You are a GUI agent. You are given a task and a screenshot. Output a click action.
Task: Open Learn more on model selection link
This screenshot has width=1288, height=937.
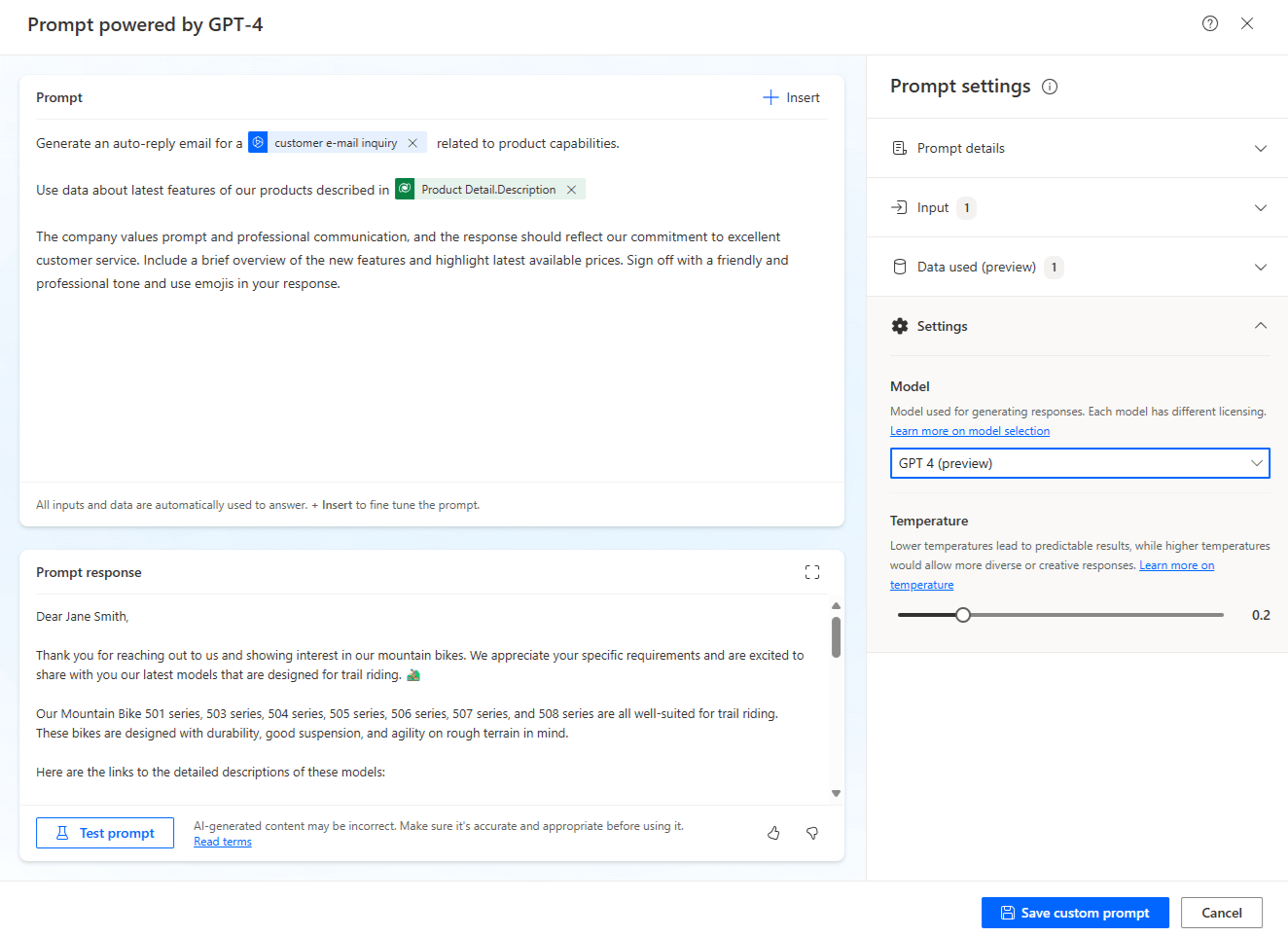[970, 431]
